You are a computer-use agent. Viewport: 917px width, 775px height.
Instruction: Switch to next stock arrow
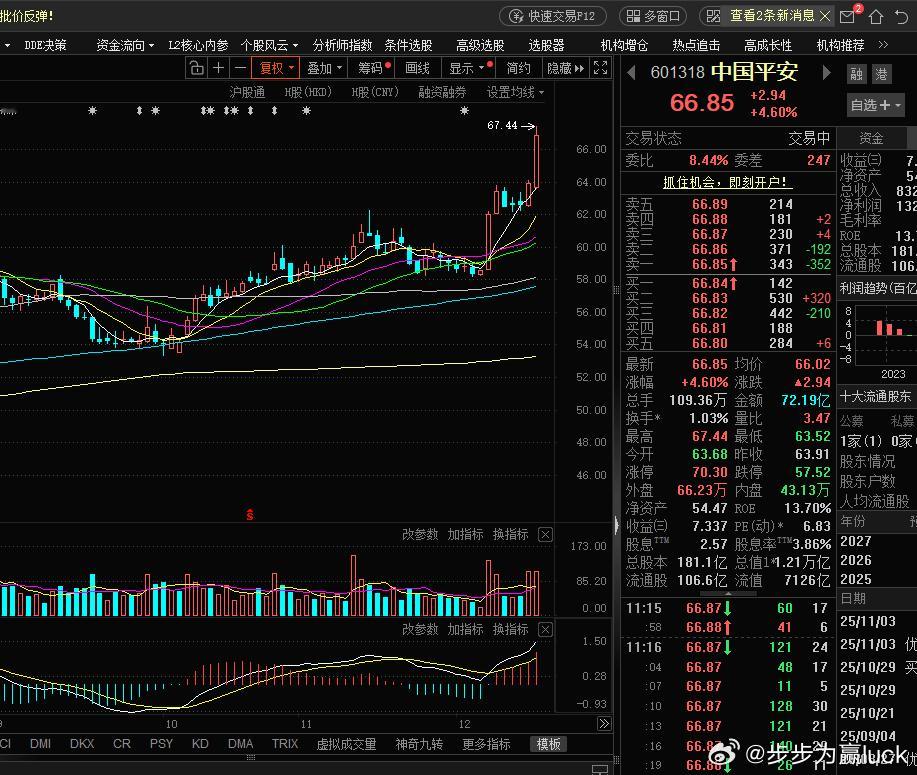[x=826, y=73]
